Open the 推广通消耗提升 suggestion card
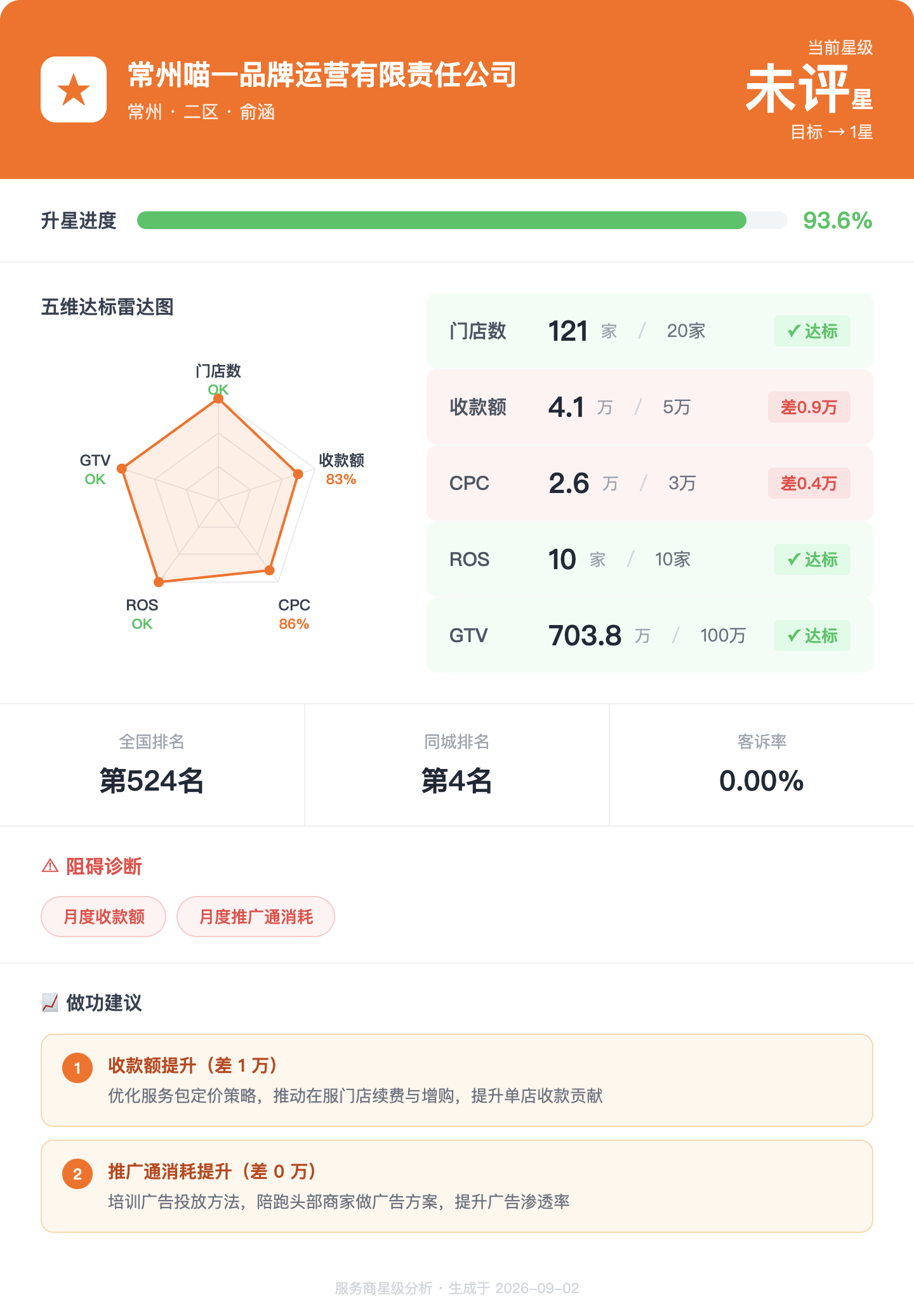This screenshot has height=1316, width=914. pyautogui.click(x=457, y=1187)
